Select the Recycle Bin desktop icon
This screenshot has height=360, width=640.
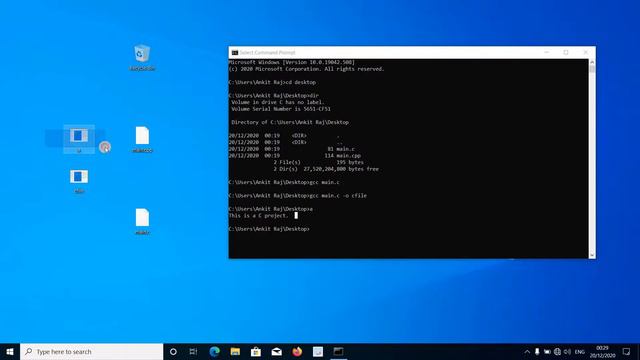[142, 58]
